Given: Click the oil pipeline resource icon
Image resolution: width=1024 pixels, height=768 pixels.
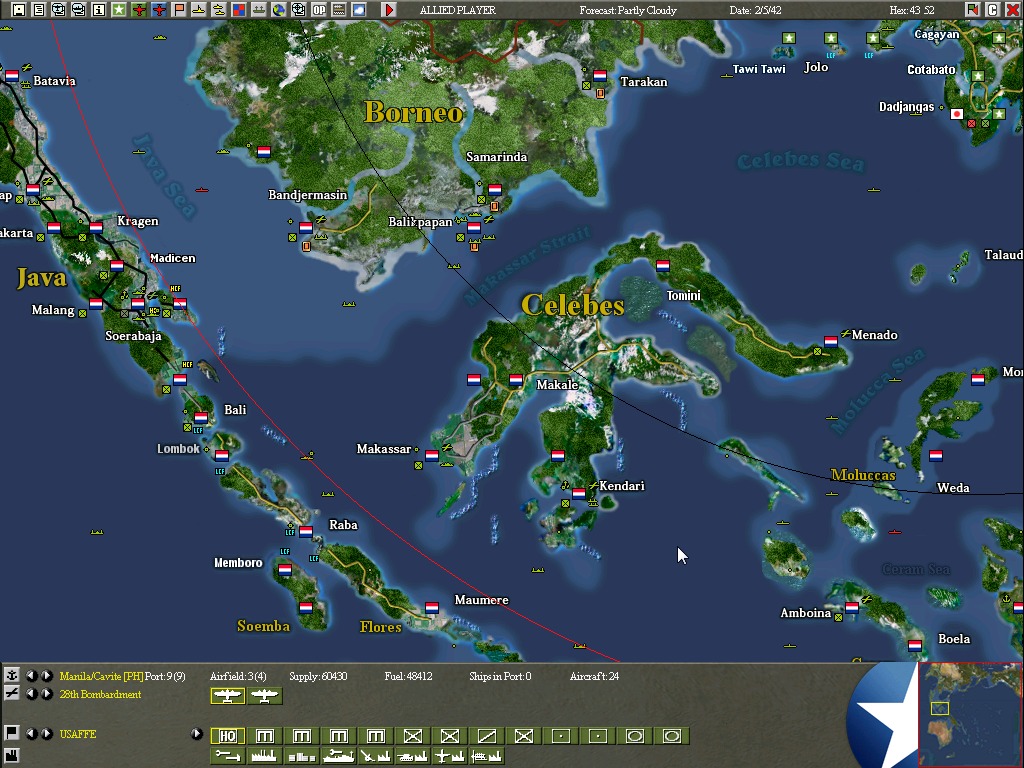Looking at the screenshot, I should point(227,756).
